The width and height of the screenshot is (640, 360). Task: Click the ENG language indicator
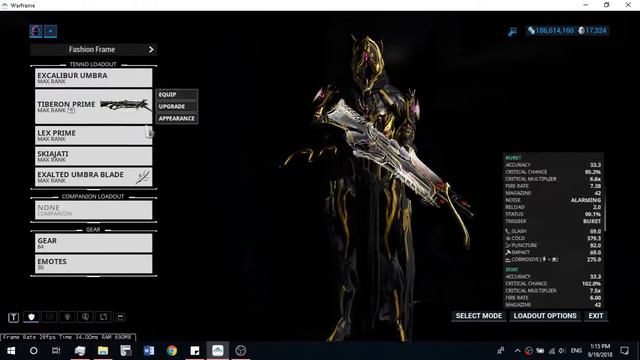tap(576, 351)
